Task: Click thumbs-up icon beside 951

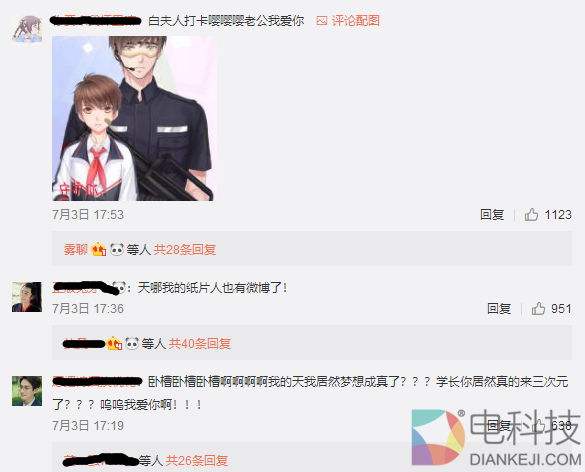Action: pos(538,309)
